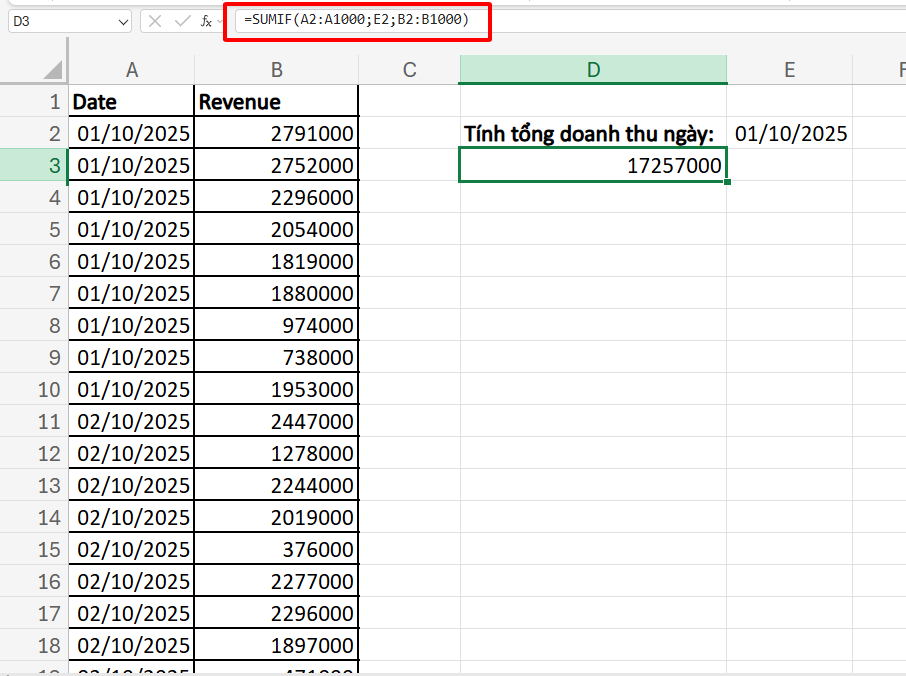This screenshot has width=906, height=676.
Task: Click the Insert Function fx icon
Action: (x=206, y=20)
